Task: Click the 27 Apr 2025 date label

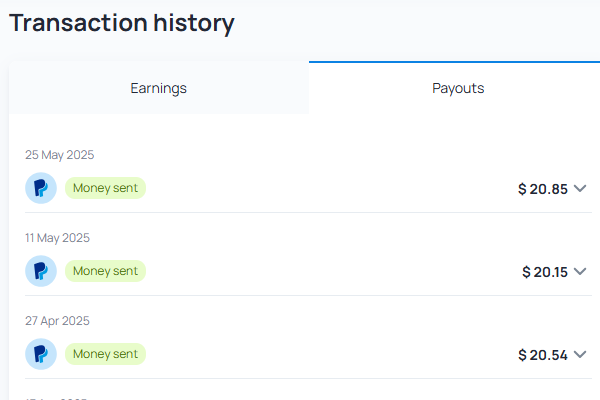Action: point(57,321)
